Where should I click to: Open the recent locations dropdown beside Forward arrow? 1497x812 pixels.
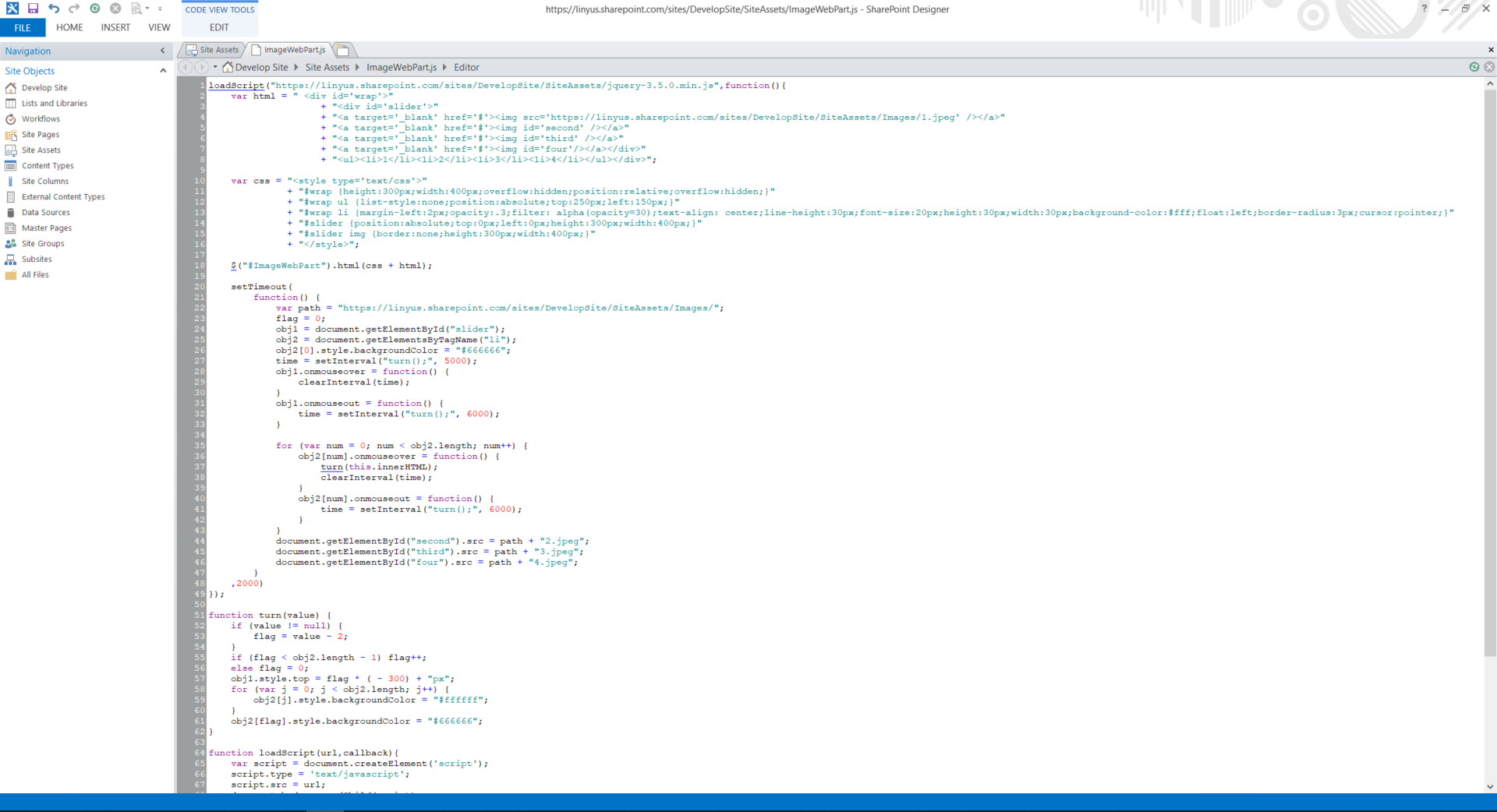pyautogui.click(x=215, y=67)
